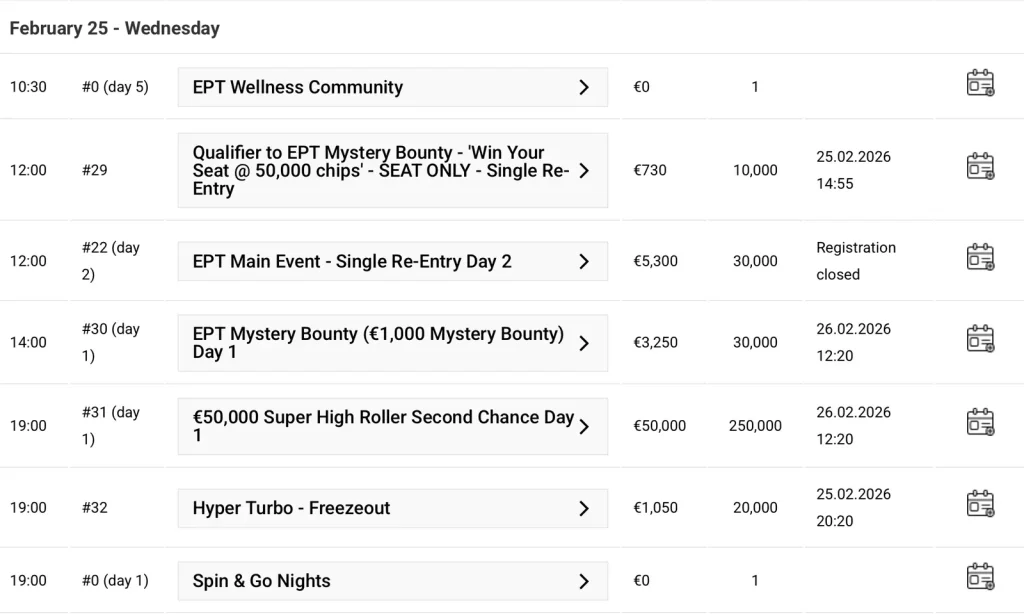Expand EPT Wellness Community chevron arrow

pos(584,88)
